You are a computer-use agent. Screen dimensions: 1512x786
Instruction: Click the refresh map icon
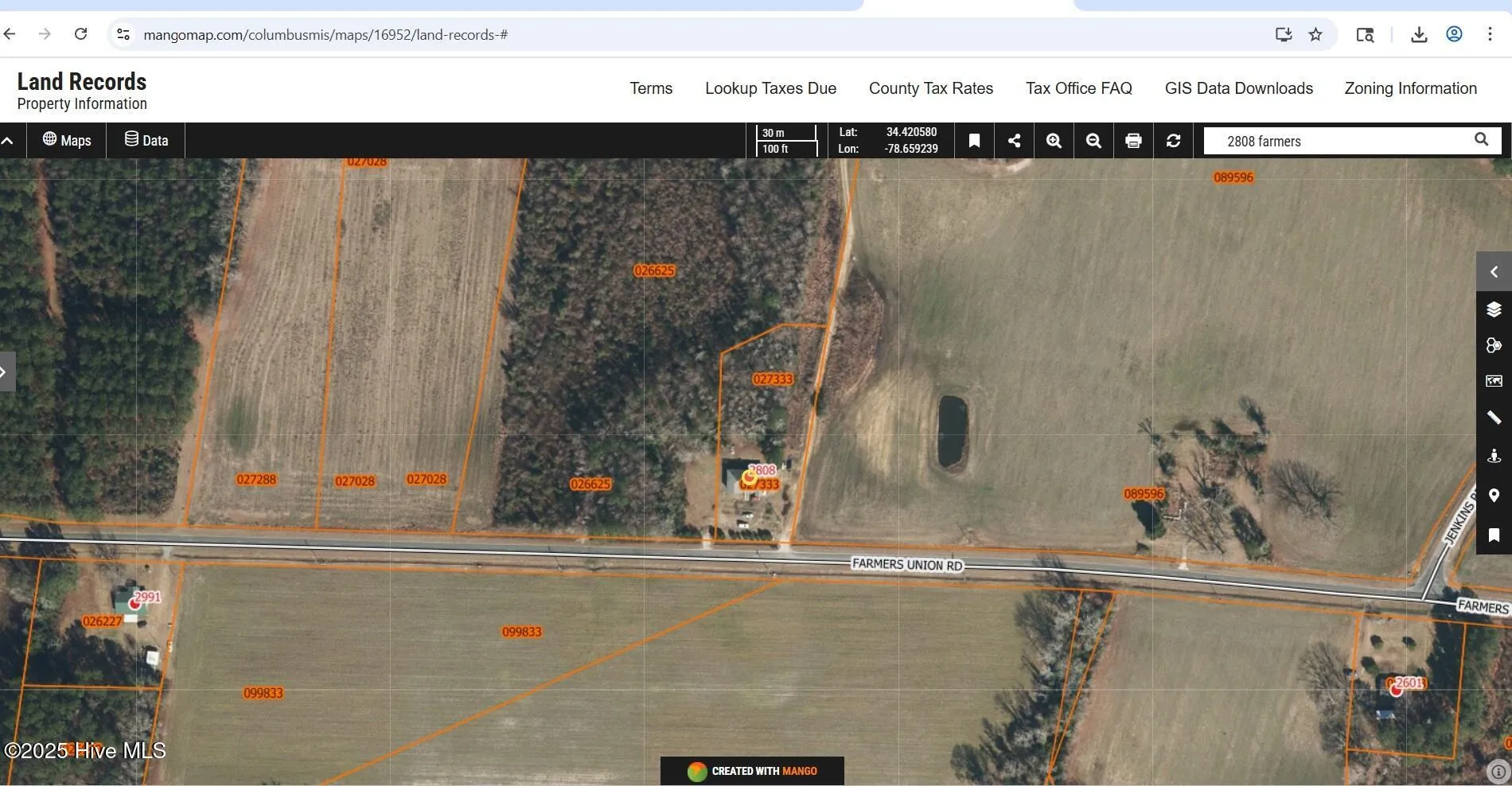click(x=1174, y=141)
